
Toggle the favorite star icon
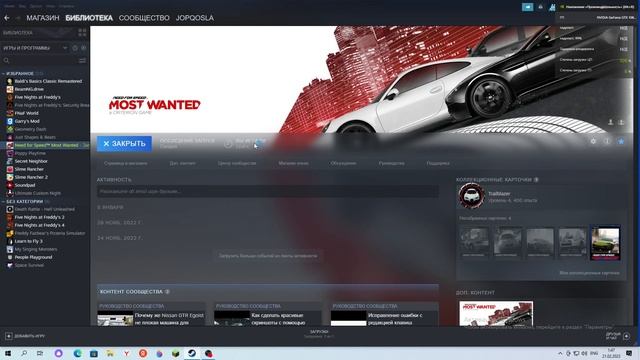coord(621,141)
